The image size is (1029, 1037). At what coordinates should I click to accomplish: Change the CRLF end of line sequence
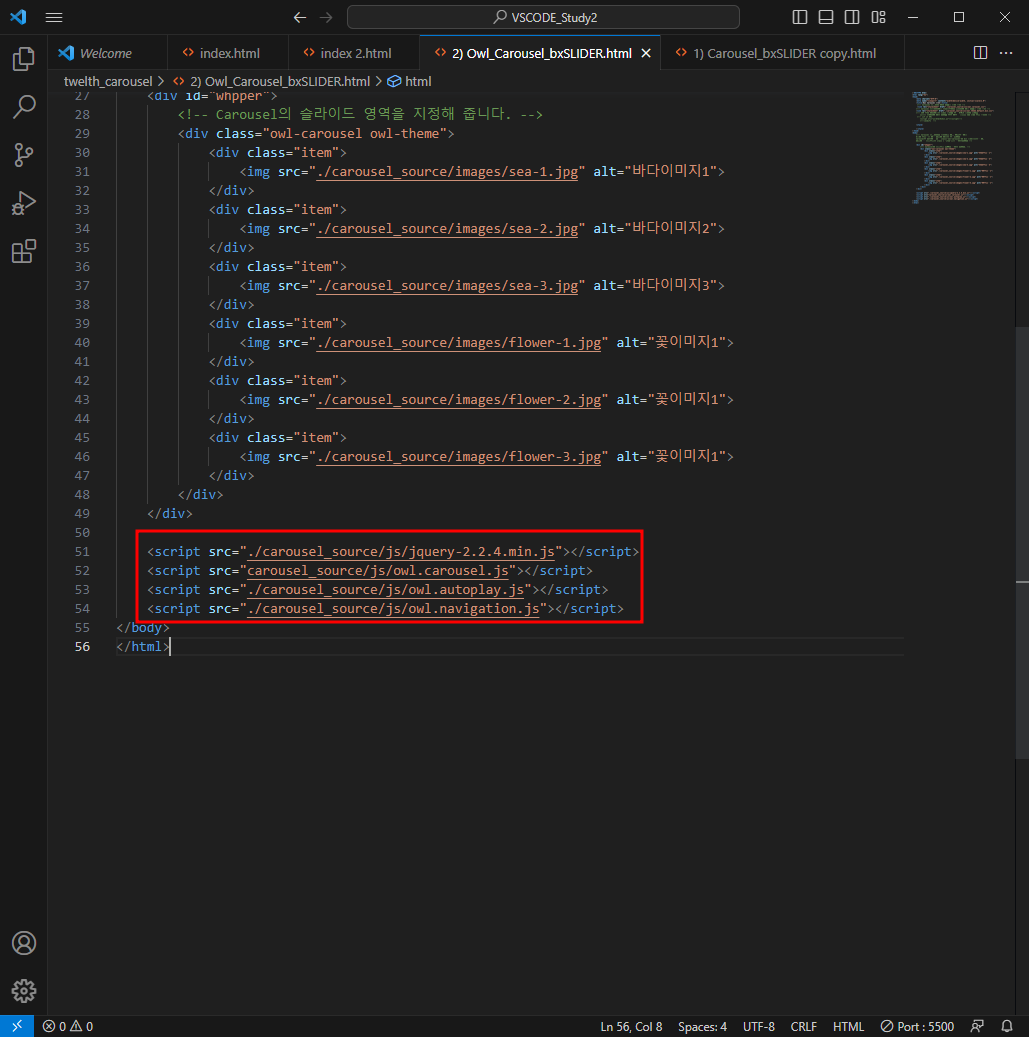pyautogui.click(x=803, y=1026)
